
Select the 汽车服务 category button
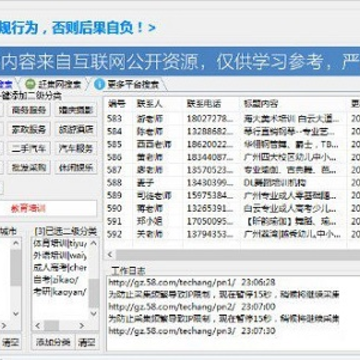coord(76,148)
